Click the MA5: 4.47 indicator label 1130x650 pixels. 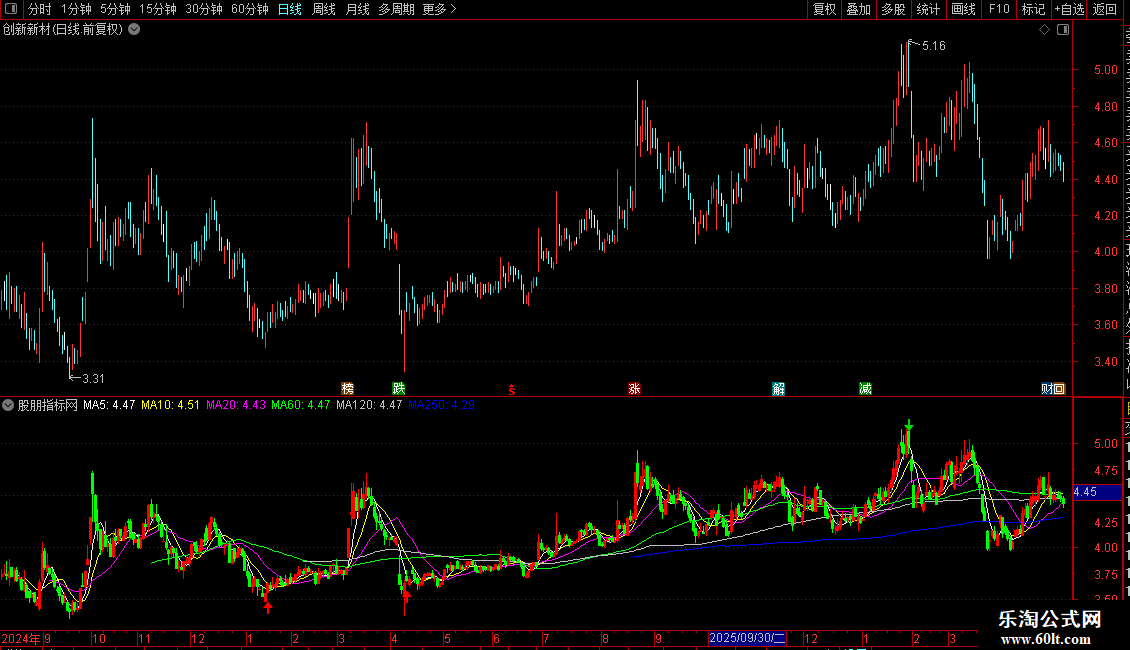tap(109, 405)
